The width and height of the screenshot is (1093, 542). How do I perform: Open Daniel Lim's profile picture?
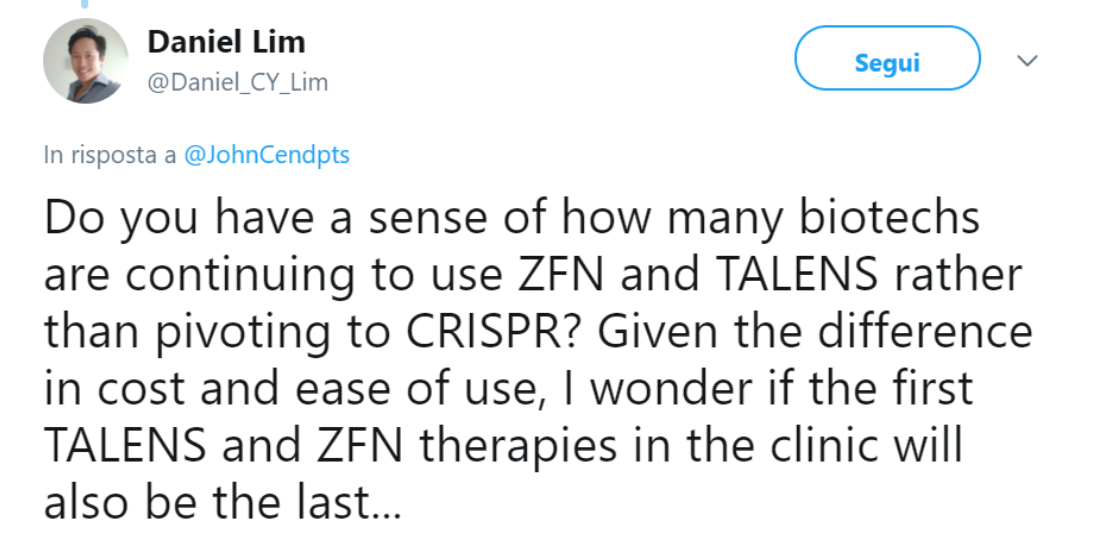(86, 61)
